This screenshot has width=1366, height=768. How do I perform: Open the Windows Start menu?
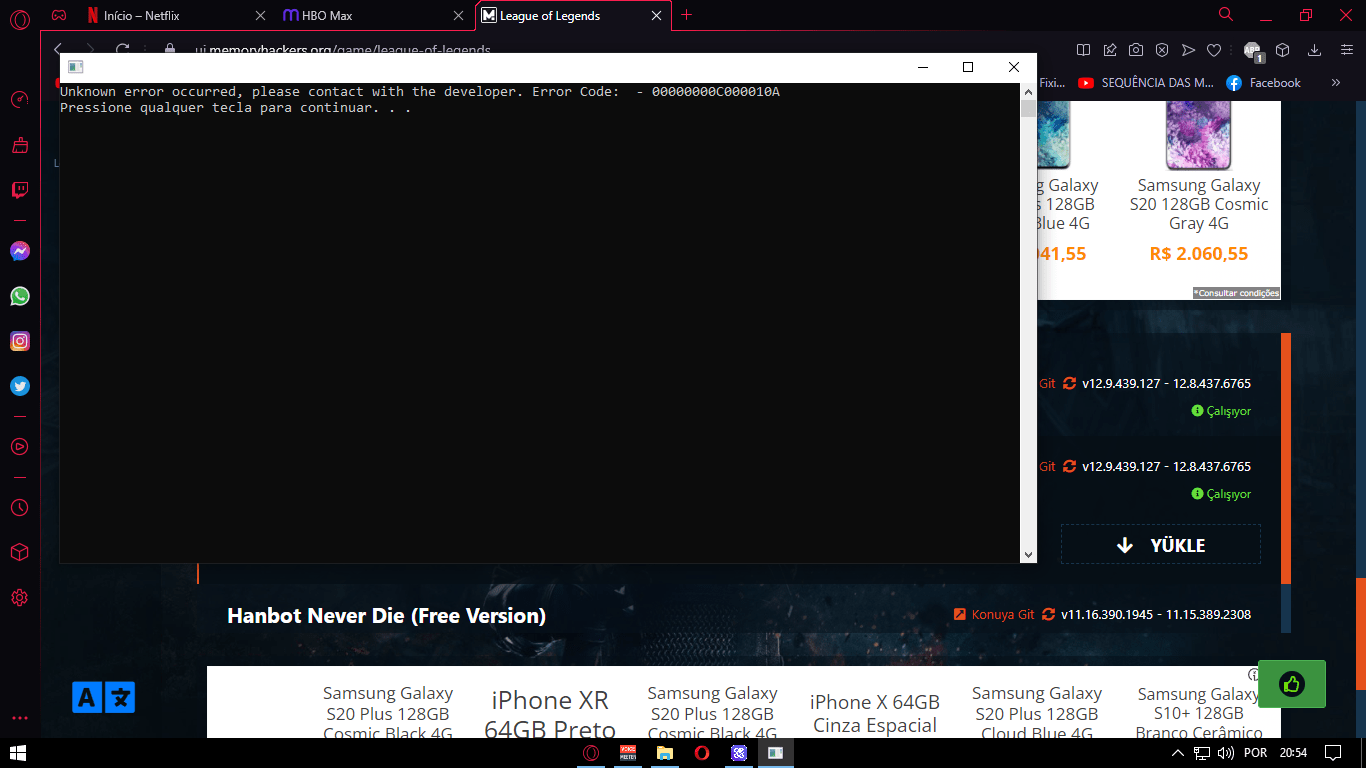18,752
